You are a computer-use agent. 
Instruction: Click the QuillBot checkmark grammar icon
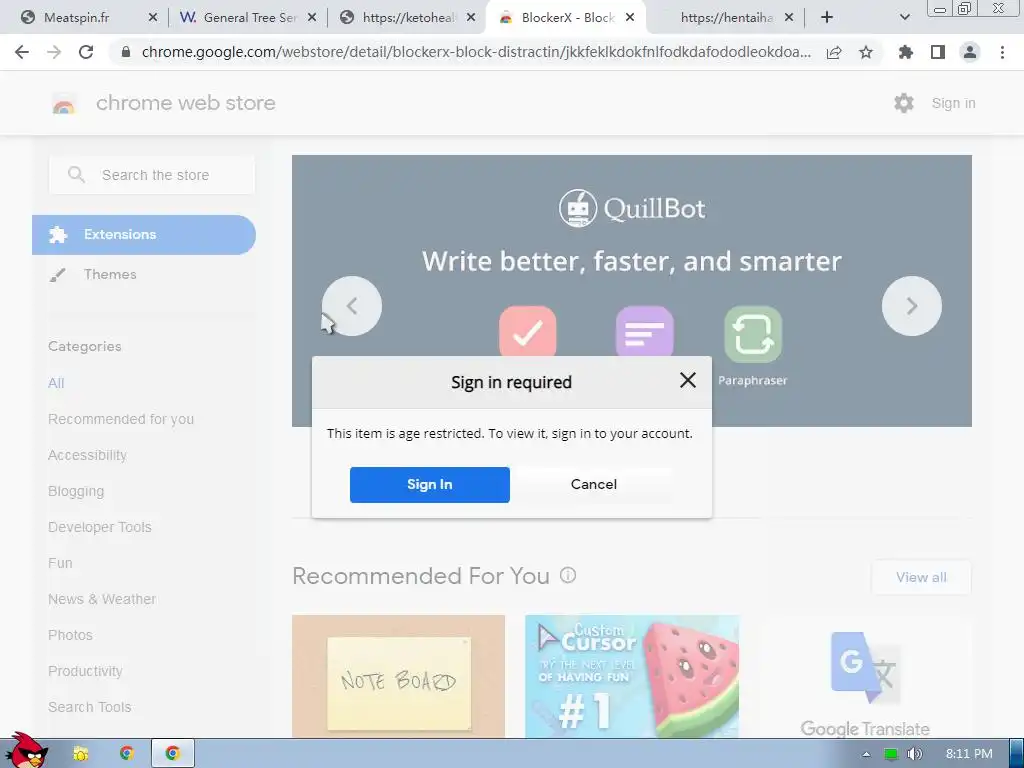(528, 332)
